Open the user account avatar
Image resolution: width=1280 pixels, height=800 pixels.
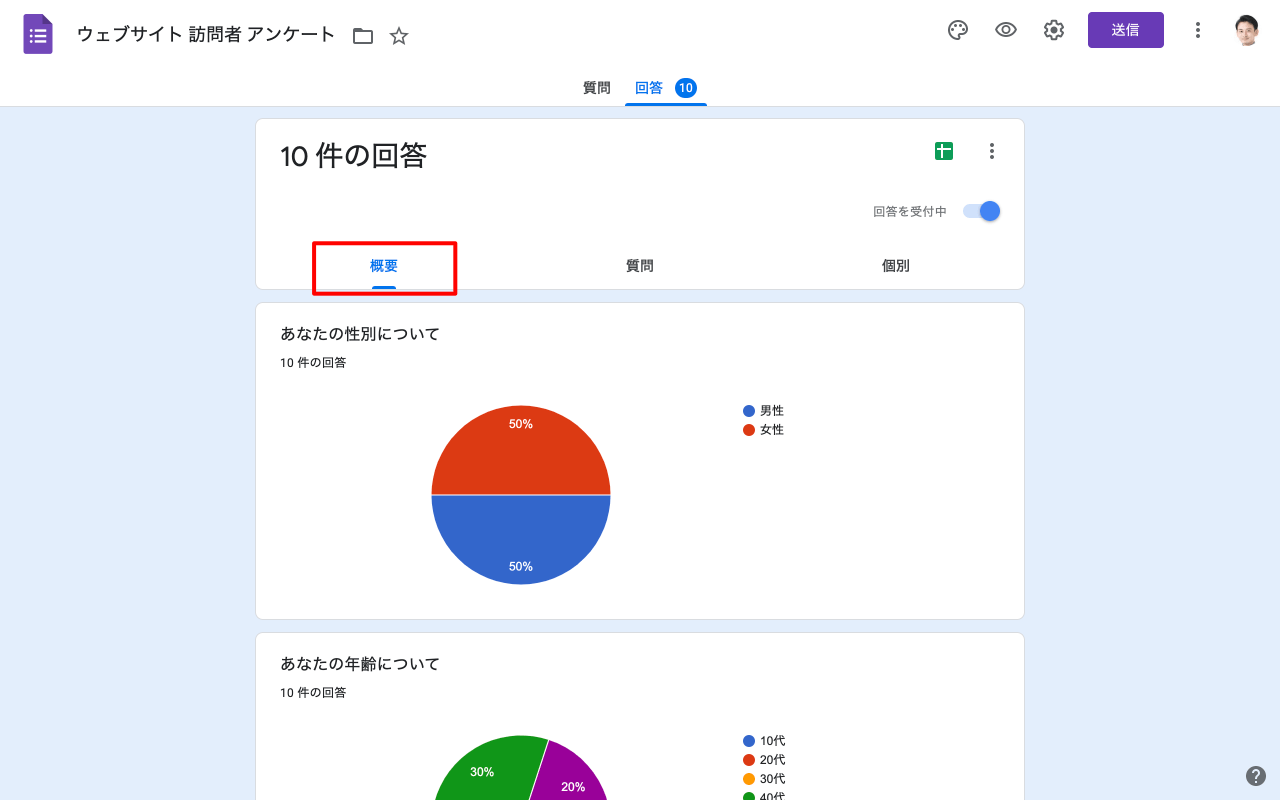1246,30
